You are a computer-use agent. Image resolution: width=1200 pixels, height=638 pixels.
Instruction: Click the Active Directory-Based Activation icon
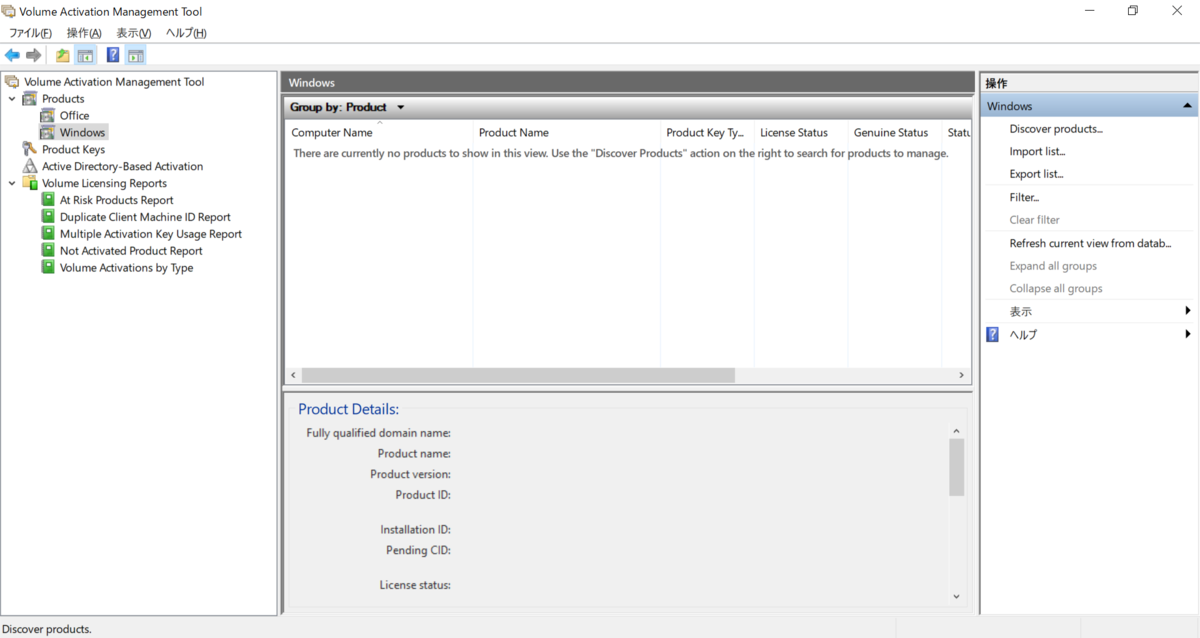(x=30, y=166)
